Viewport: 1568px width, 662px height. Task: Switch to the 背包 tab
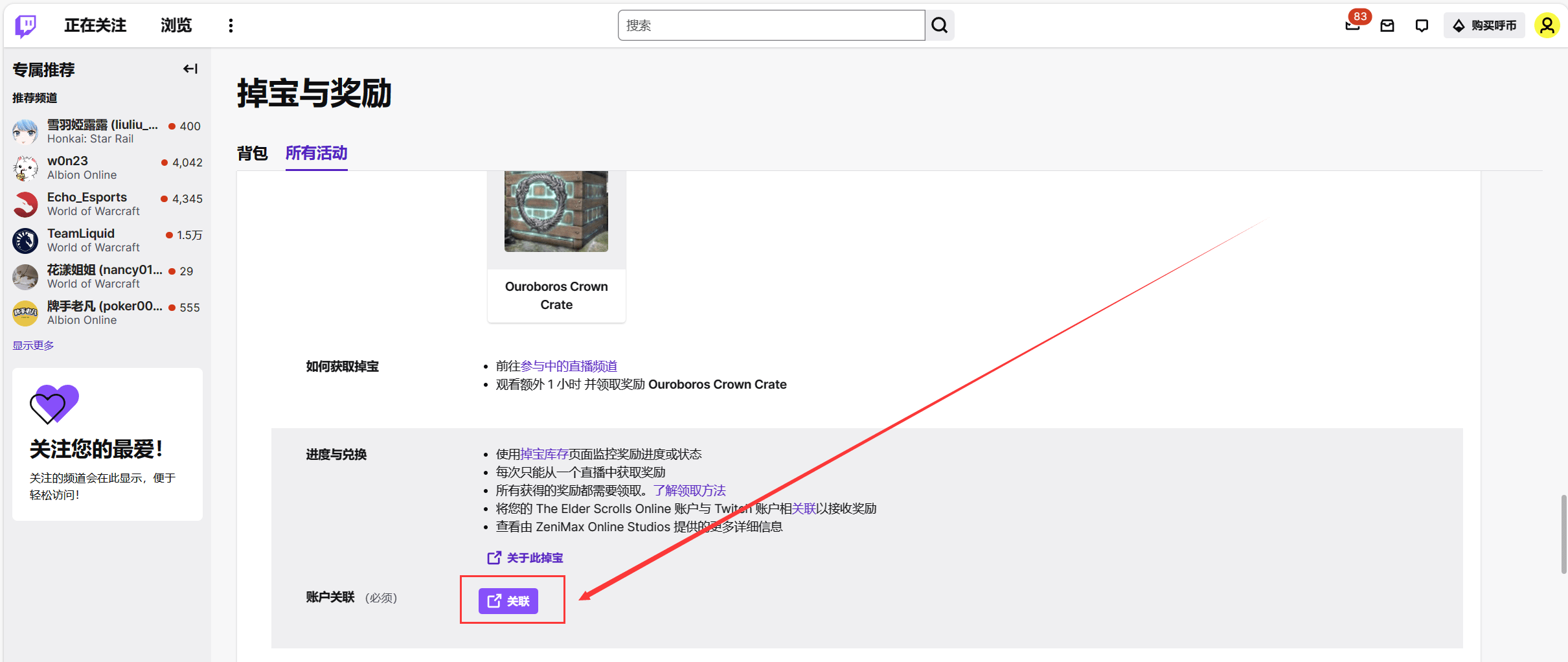tap(253, 154)
